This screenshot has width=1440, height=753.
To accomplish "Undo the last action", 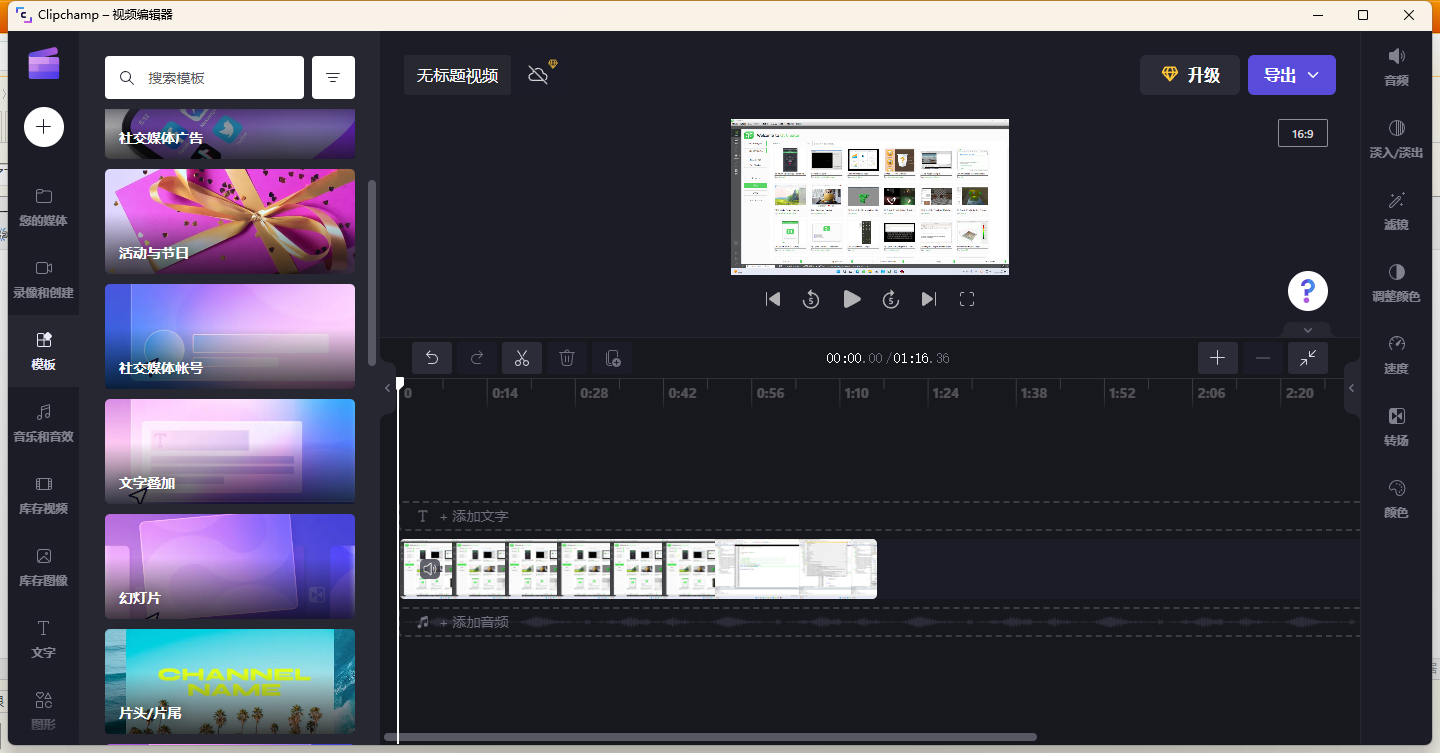I will [x=432, y=358].
